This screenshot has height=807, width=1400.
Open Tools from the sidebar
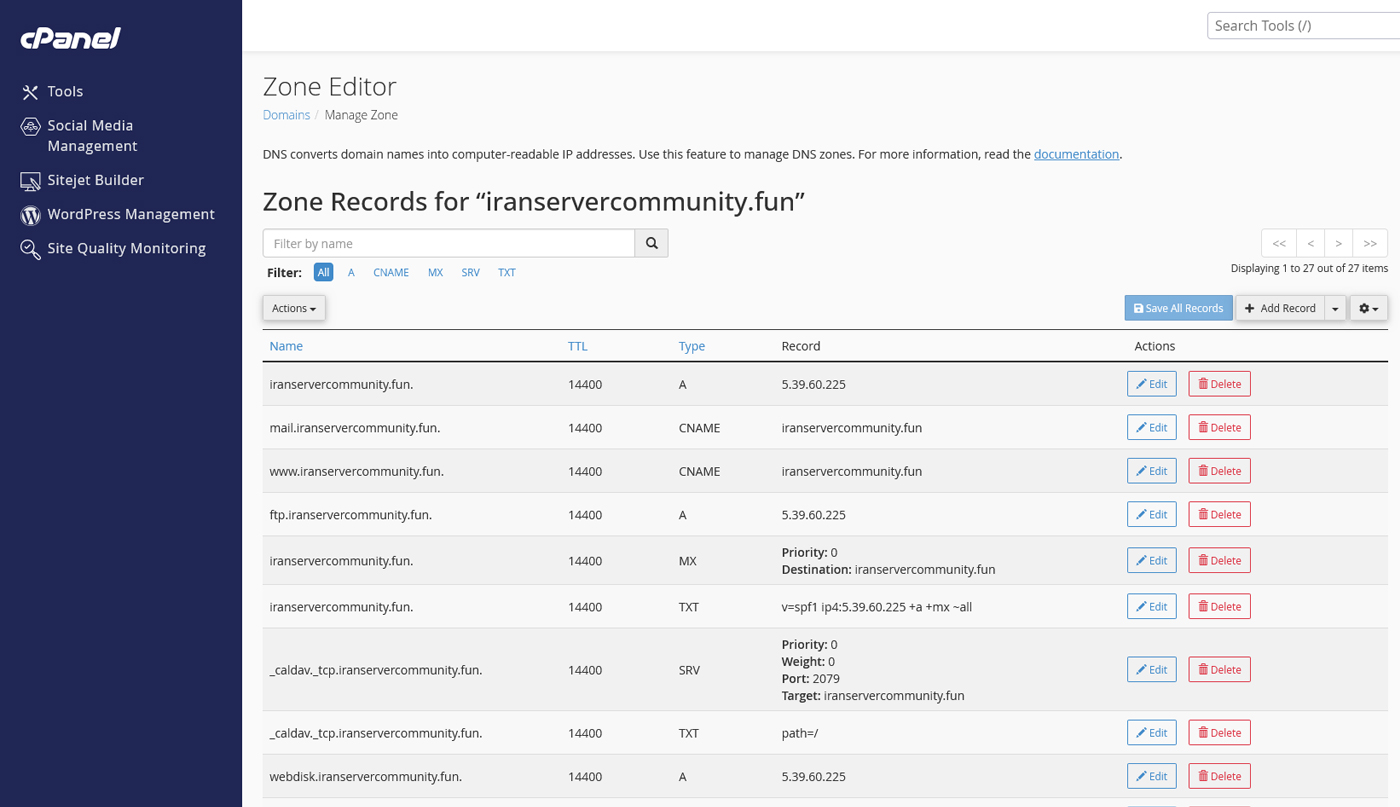click(64, 91)
